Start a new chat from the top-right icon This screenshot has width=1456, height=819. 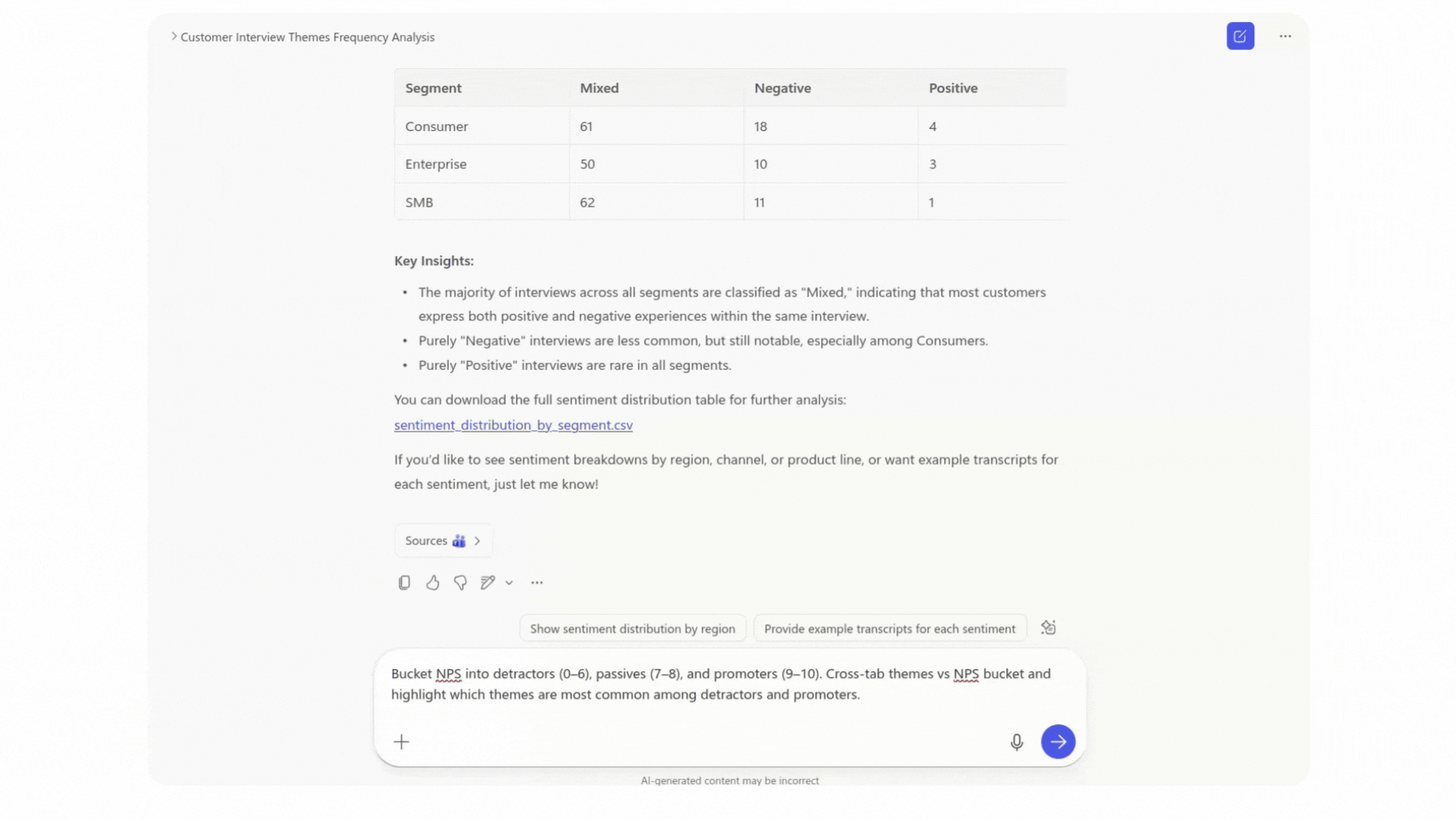[x=1240, y=36]
